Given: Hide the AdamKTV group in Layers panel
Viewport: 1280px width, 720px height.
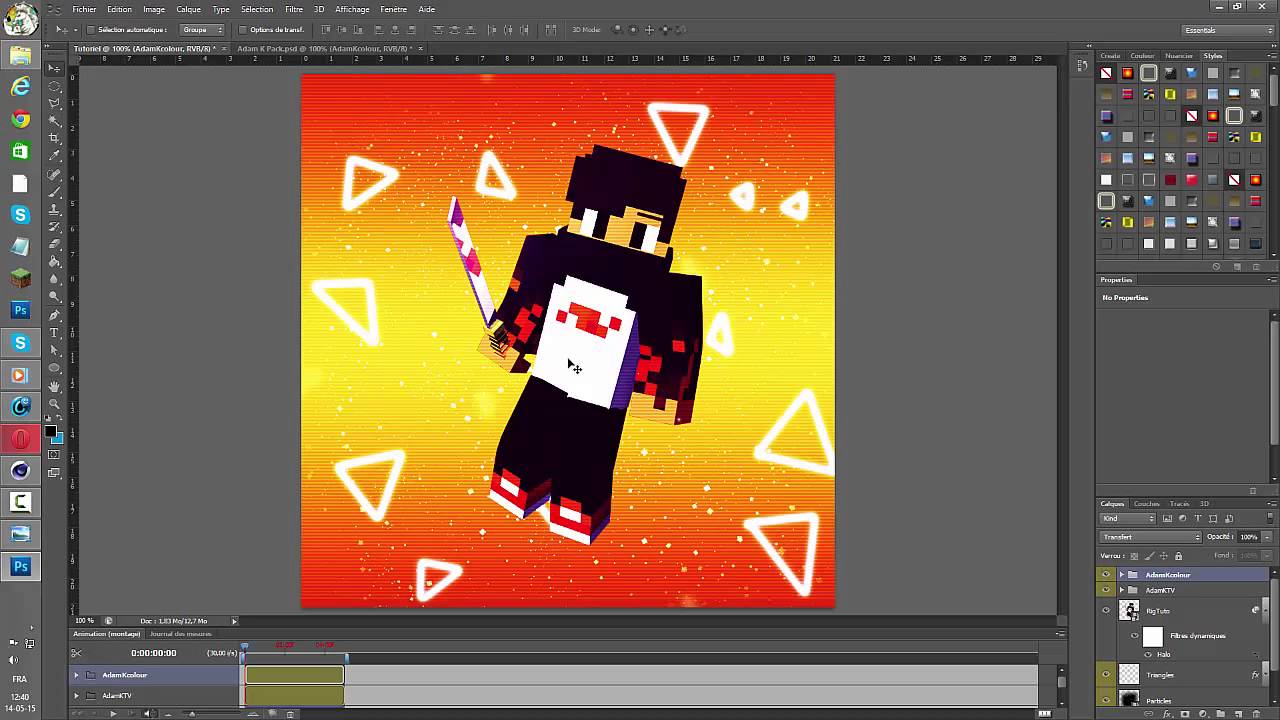Looking at the screenshot, I should 1106,590.
